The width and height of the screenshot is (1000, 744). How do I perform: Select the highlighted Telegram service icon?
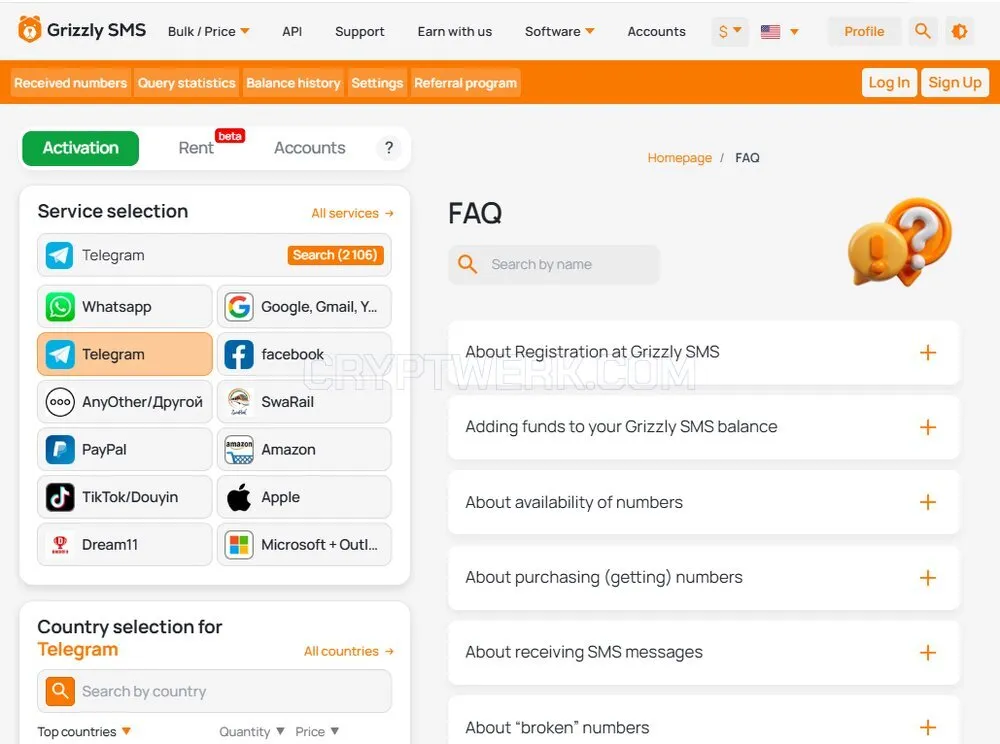pos(60,354)
